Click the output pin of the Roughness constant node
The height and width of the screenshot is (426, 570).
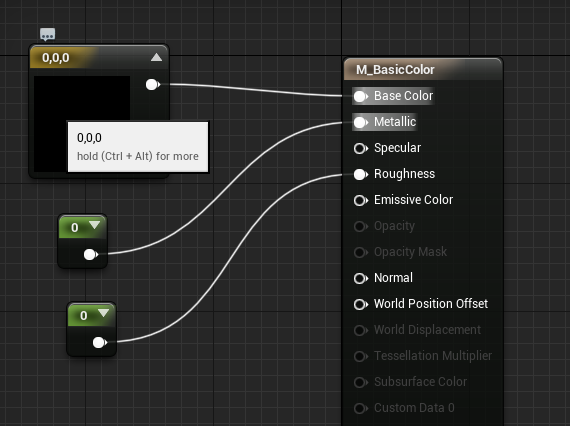tap(100, 342)
